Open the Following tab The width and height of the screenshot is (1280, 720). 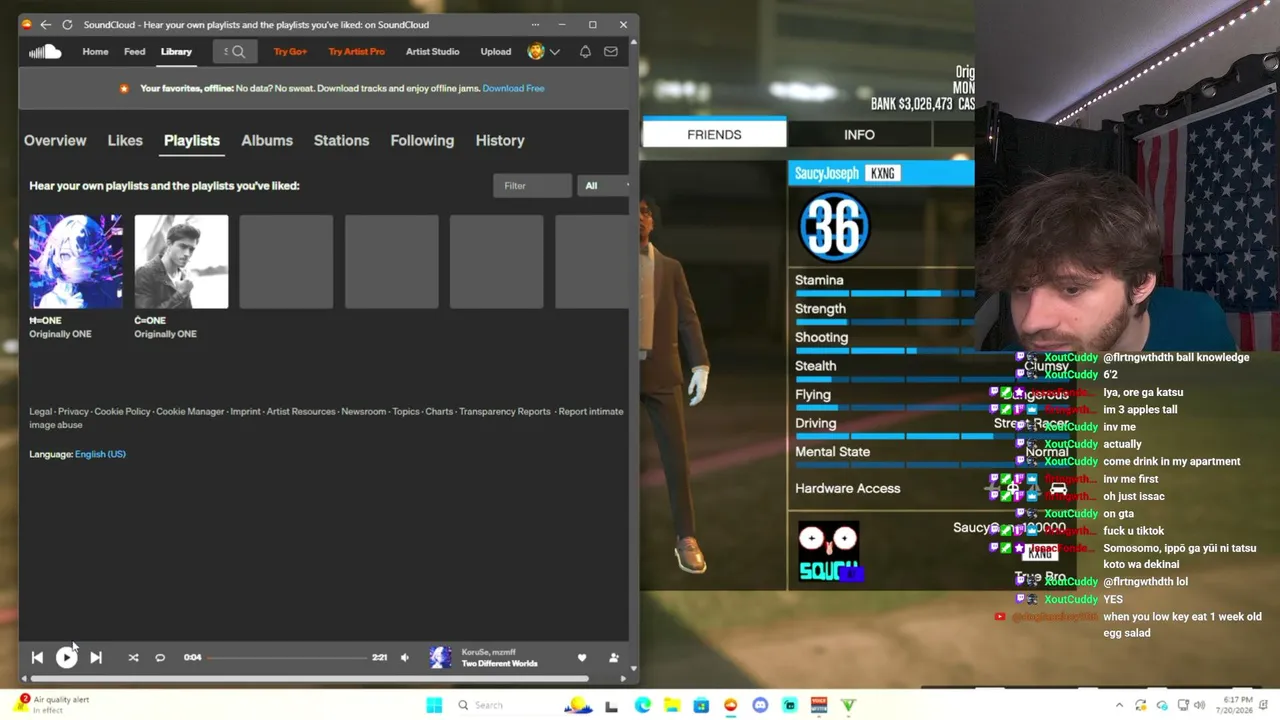click(422, 141)
